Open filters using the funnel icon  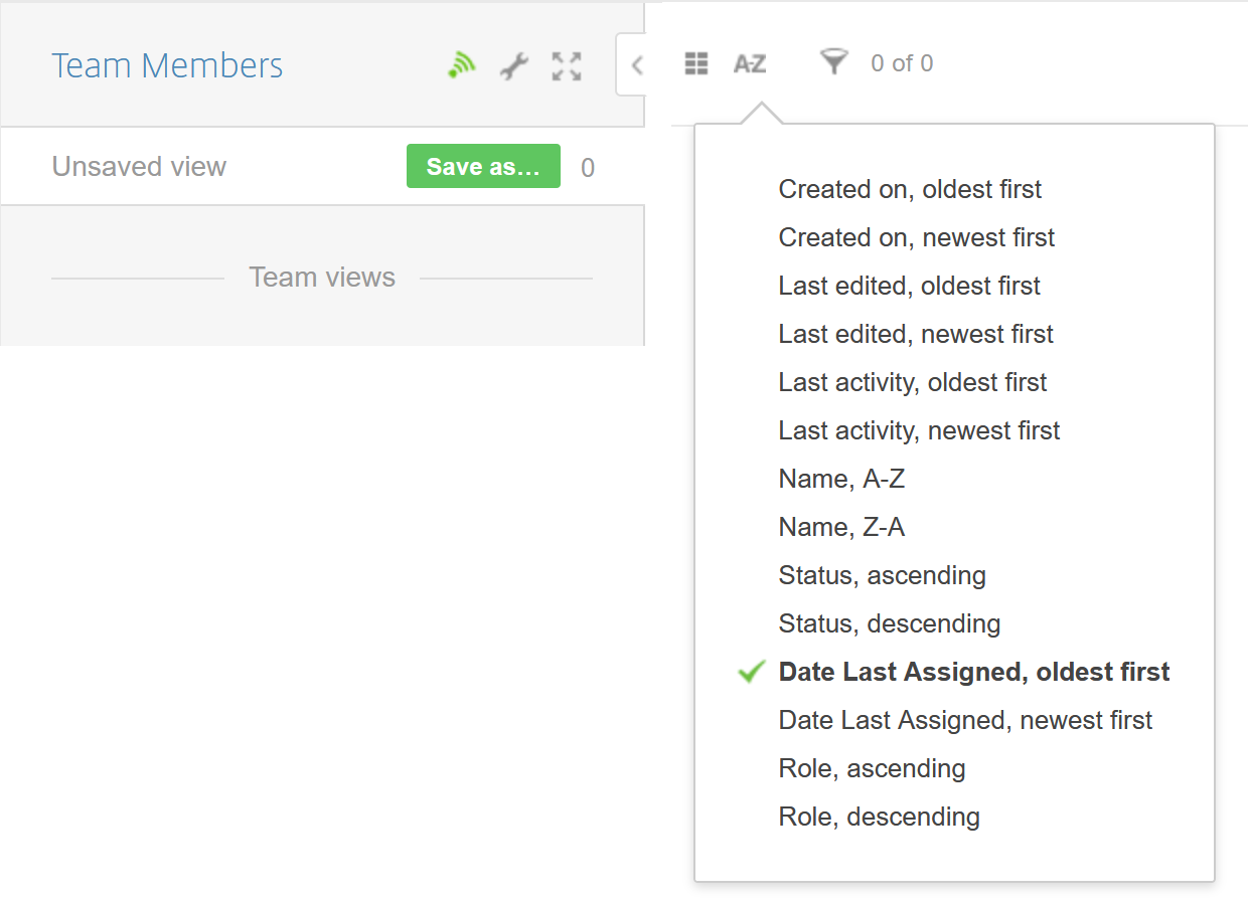pyautogui.click(x=835, y=63)
